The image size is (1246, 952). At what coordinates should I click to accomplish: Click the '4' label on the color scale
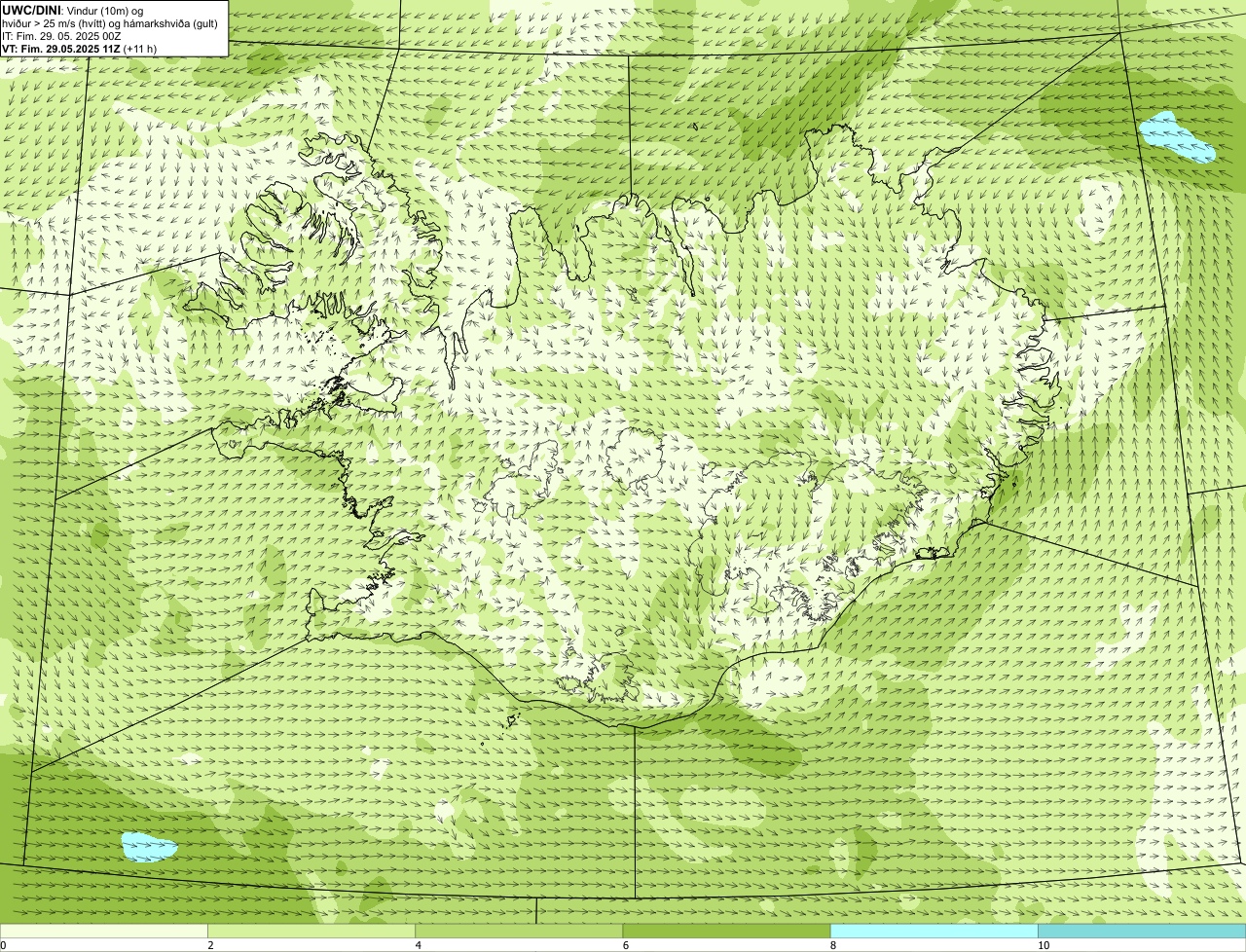(x=418, y=945)
